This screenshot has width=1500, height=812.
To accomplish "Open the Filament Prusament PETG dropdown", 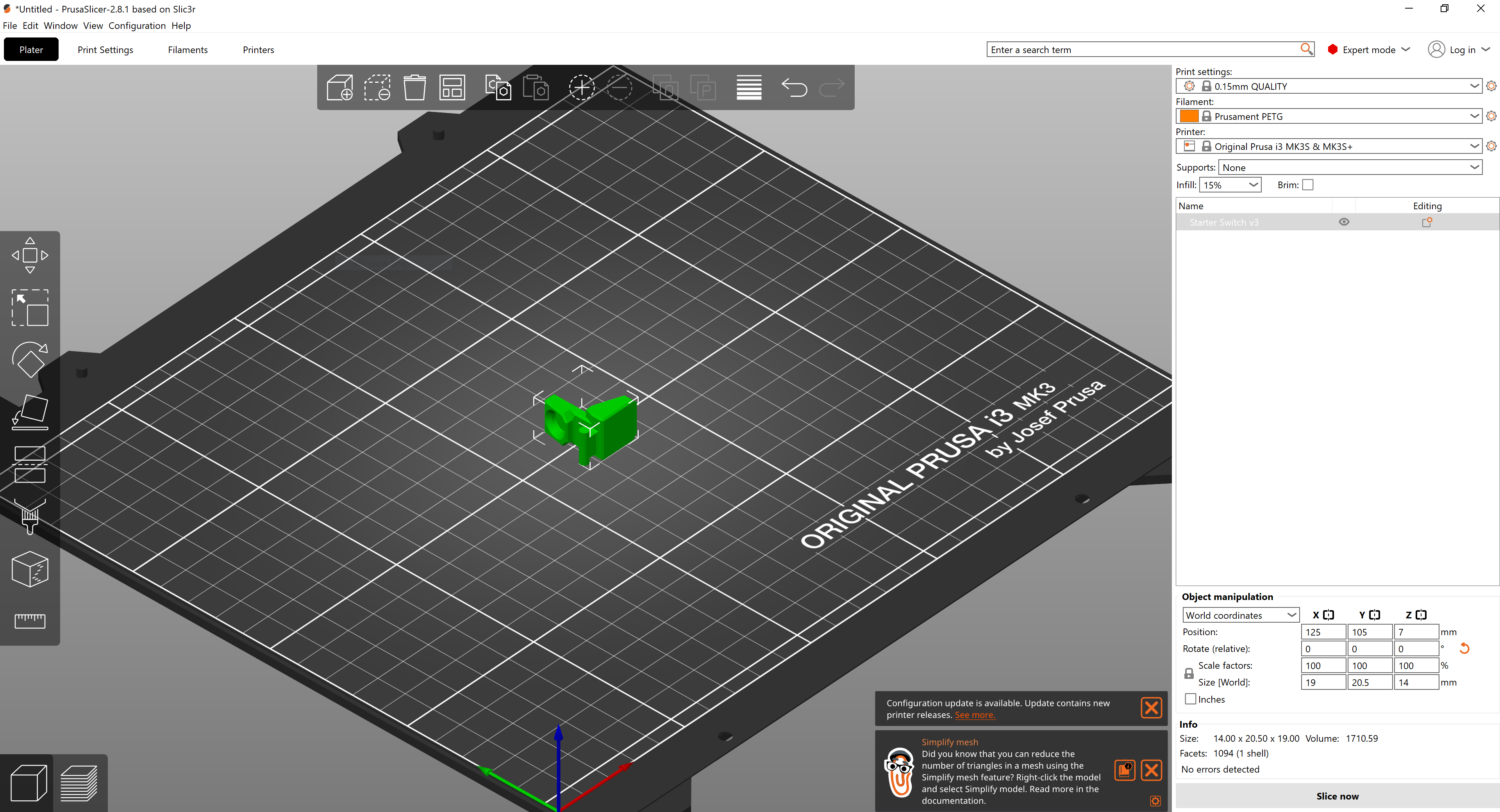I will (1328, 116).
